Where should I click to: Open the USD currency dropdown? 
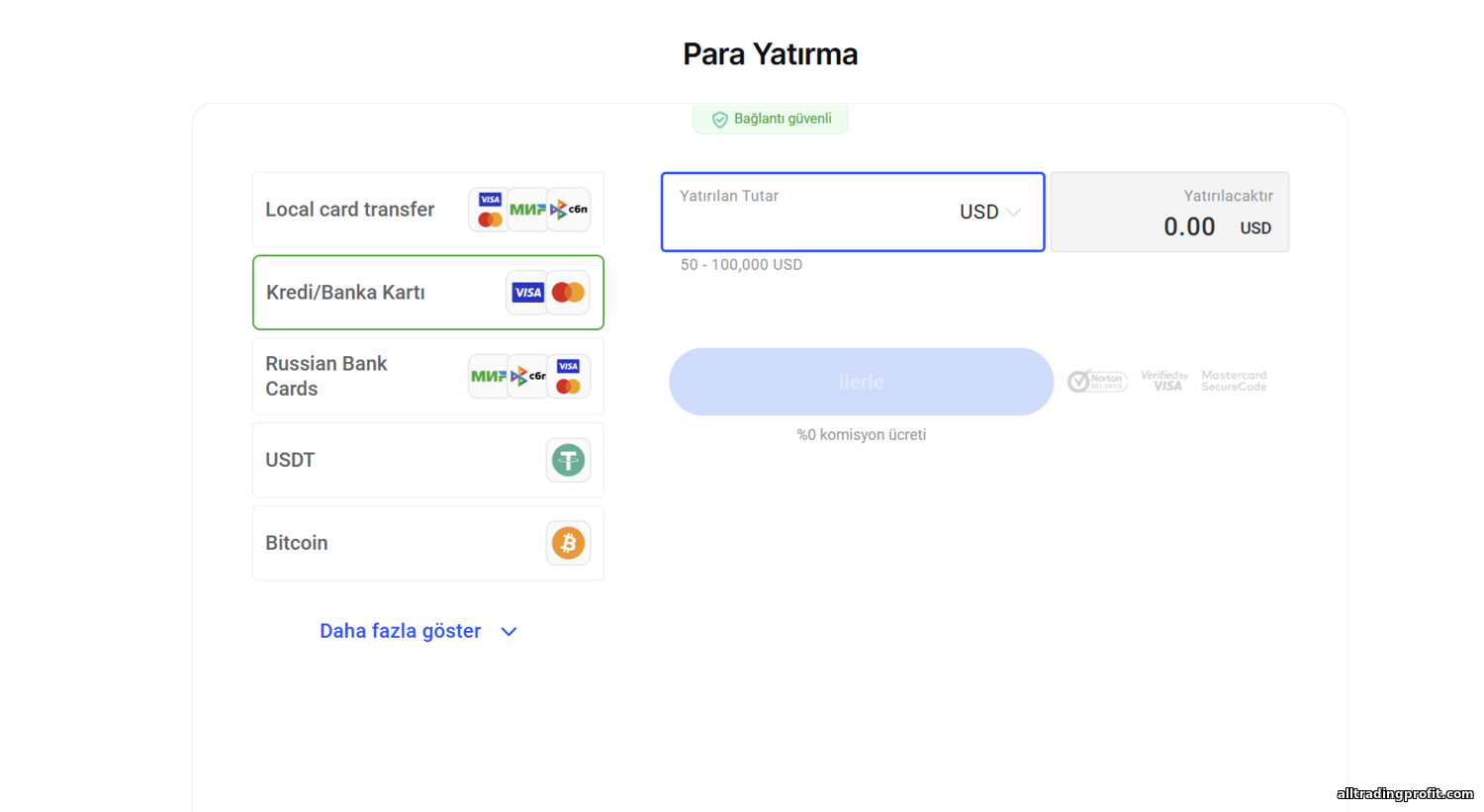point(989,212)
